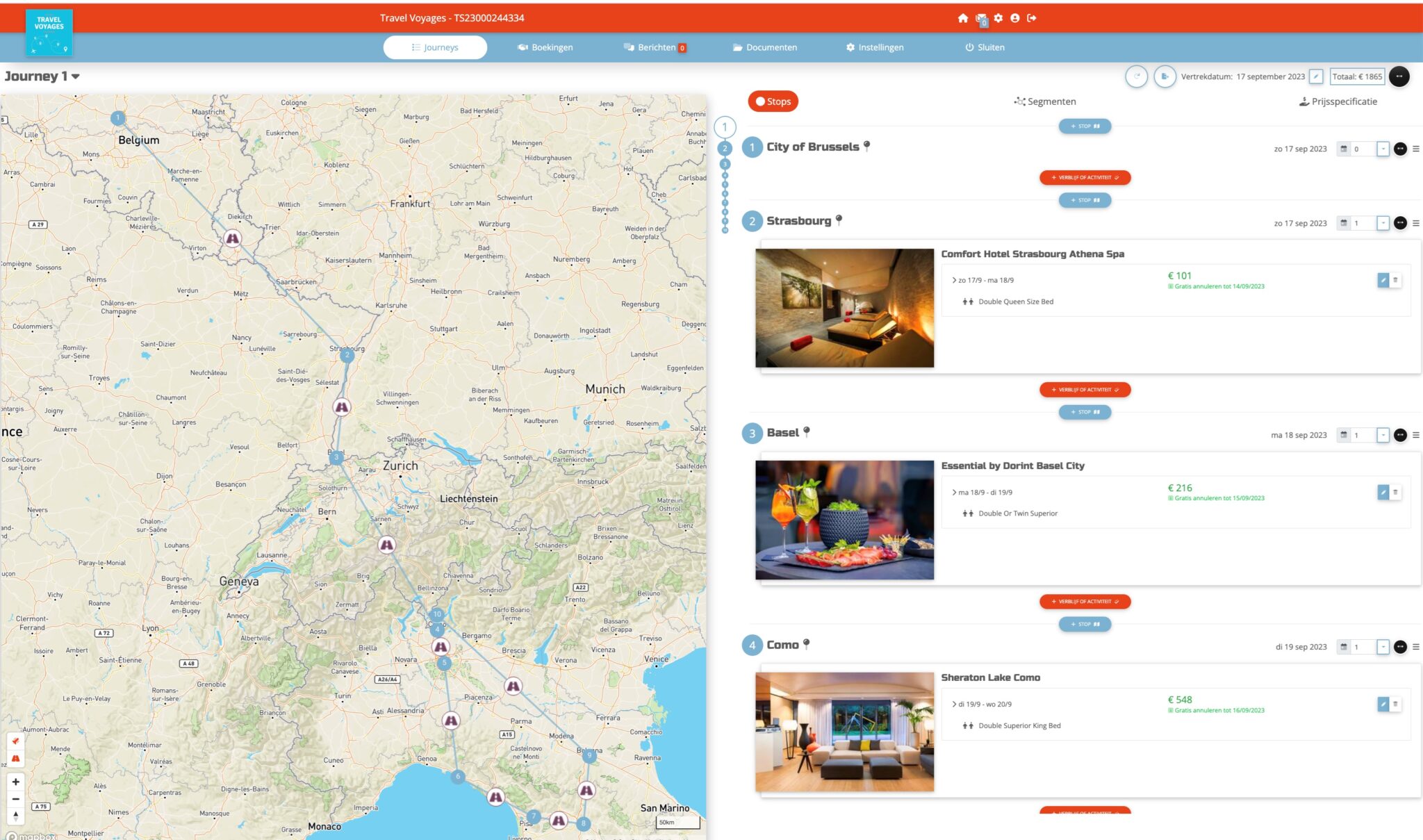This screenshot has height=840, width=1423.
Task: Open the black options button beside Totaal
Action: 1399,76
